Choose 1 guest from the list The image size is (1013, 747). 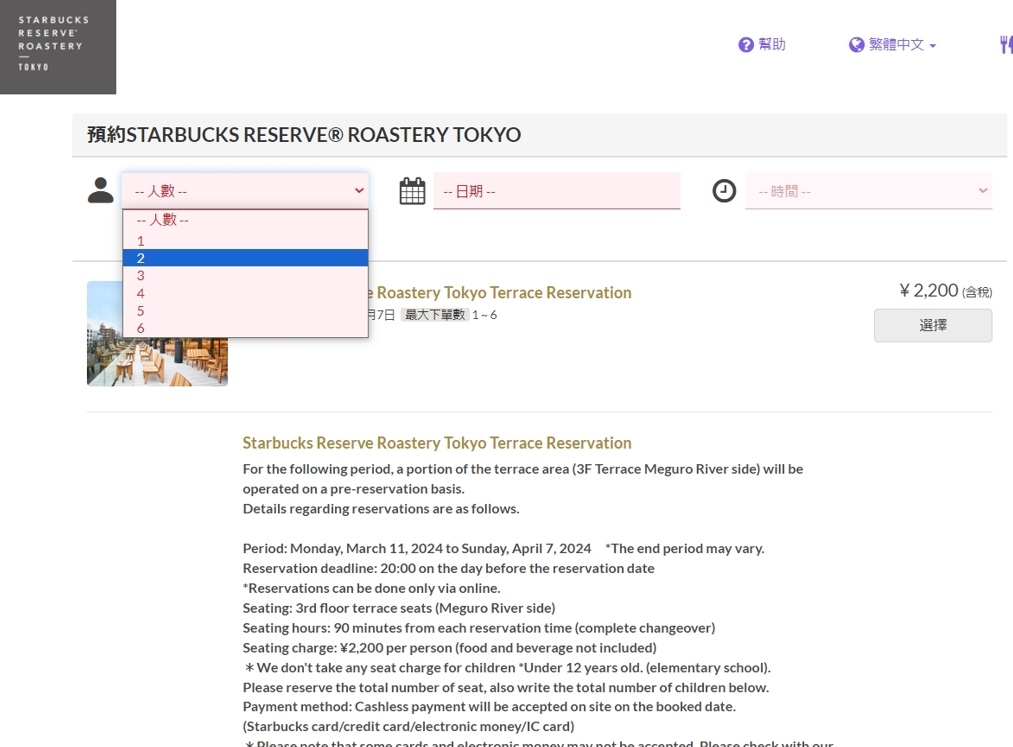coord(245,240)
